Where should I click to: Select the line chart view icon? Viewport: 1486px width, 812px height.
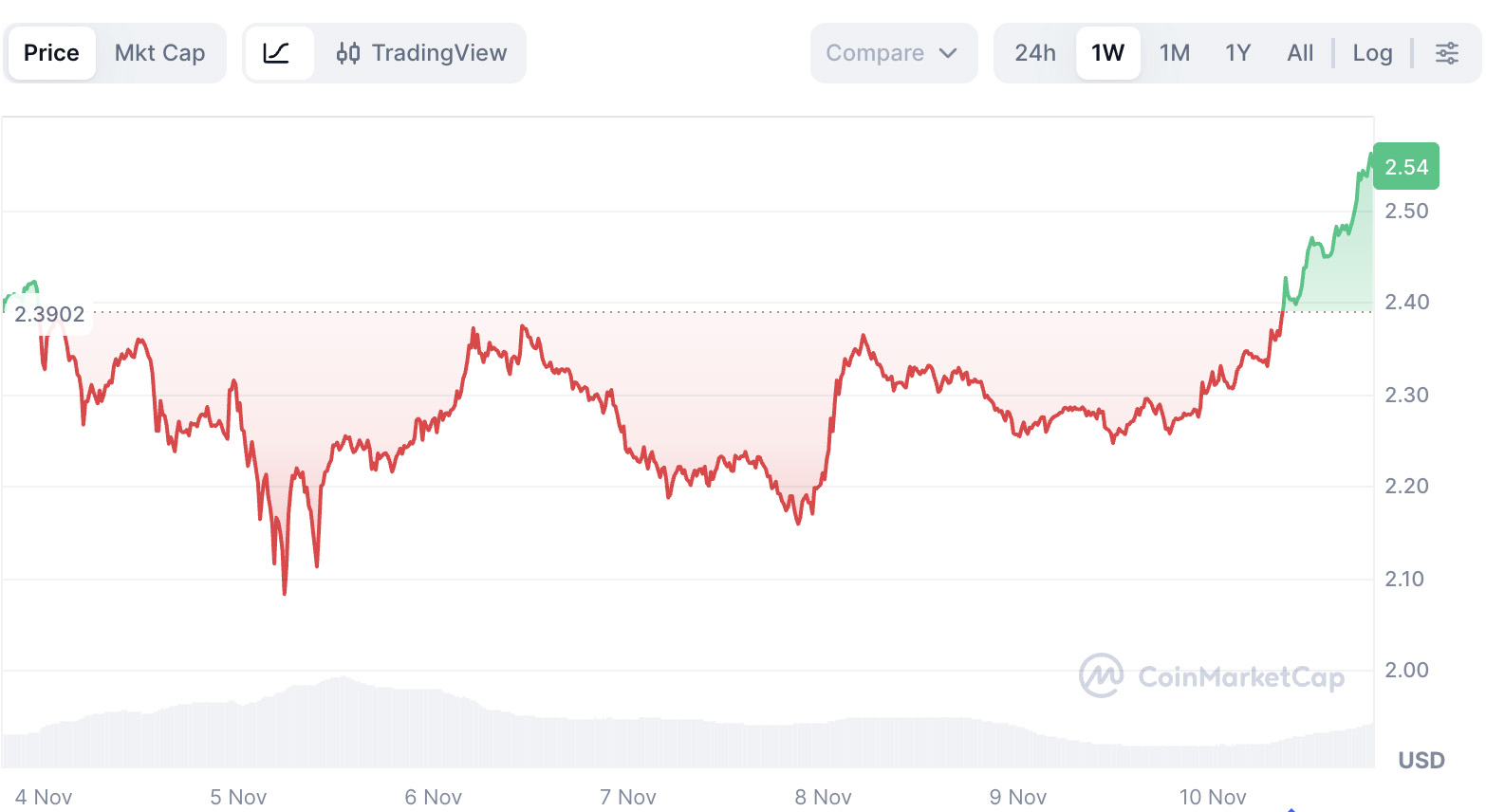click(x=278, y=53)
